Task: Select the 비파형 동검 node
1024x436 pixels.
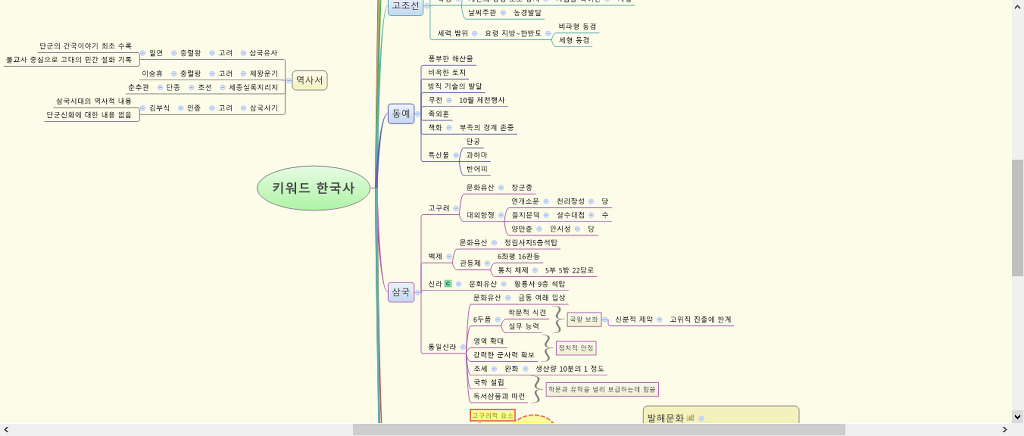Action: click(577, 27)
